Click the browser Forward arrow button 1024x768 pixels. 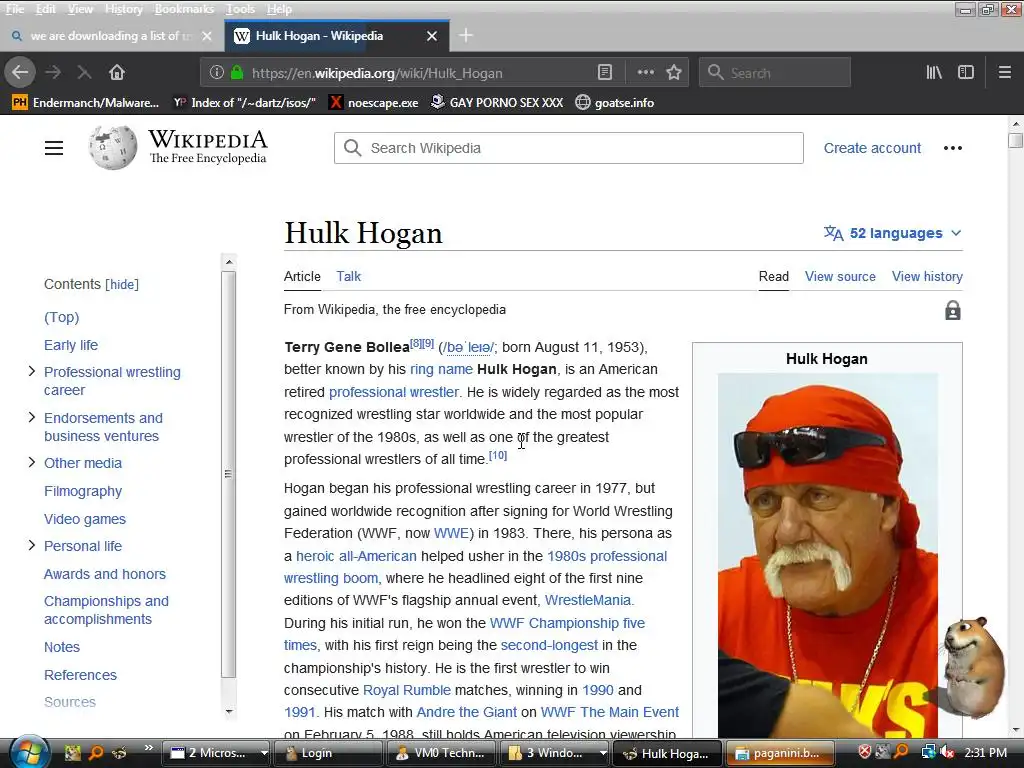pyautogui.click(x=54, y=72)
